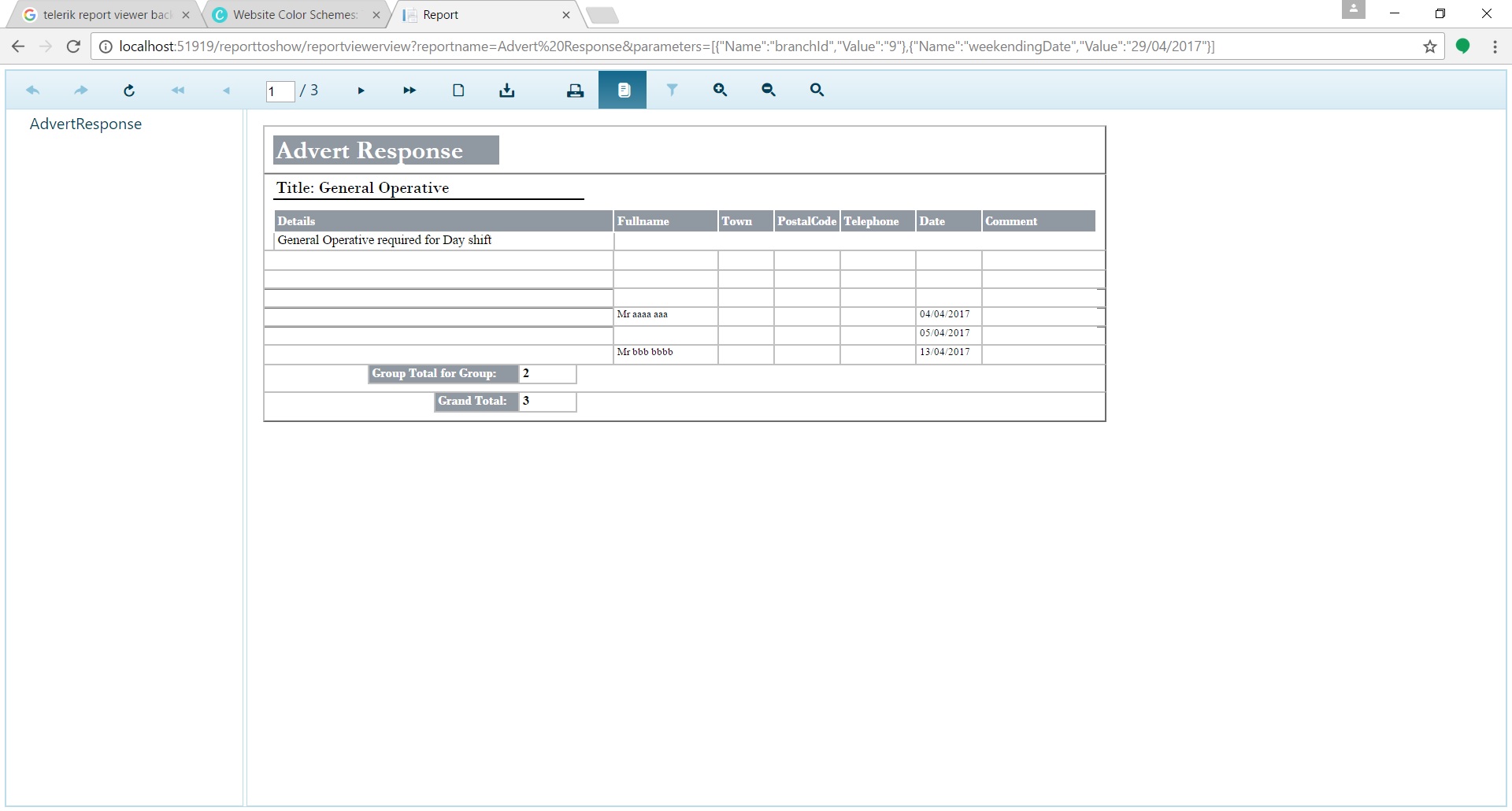Click the Mr aaaa aaa cell

(x=665, y=317)
